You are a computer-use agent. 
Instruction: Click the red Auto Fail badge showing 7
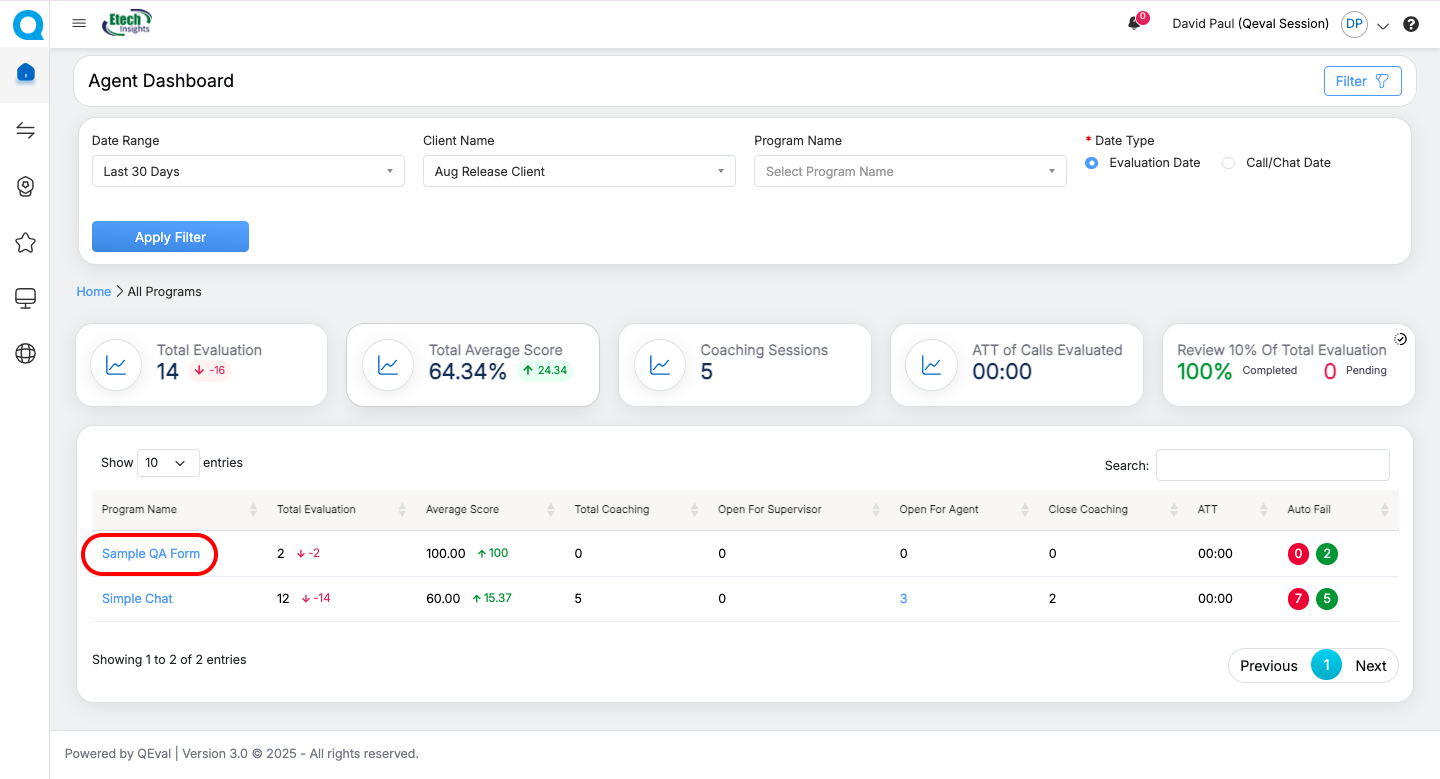point(1298,599)
